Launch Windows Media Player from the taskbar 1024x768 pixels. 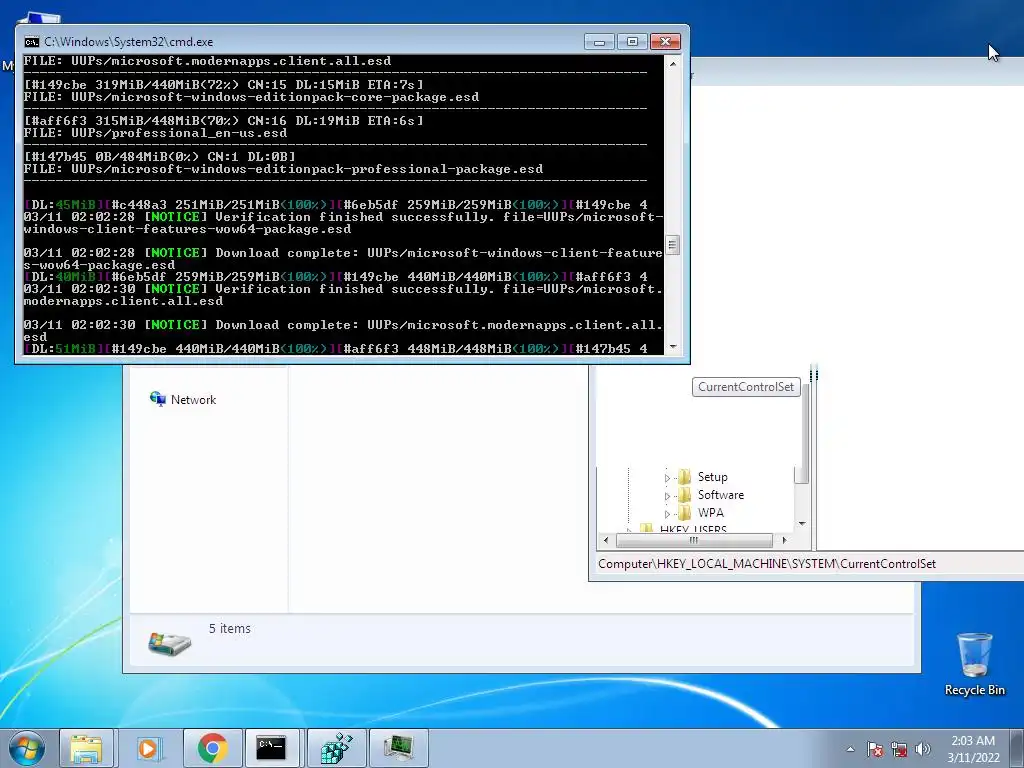pyautogui.click(x=148, y=748)
